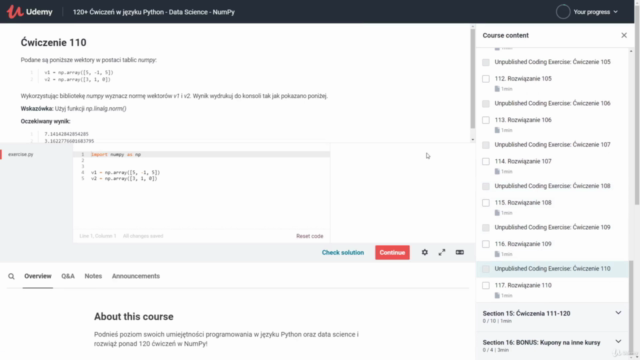Switch to the Overview tab

[38, 276]
